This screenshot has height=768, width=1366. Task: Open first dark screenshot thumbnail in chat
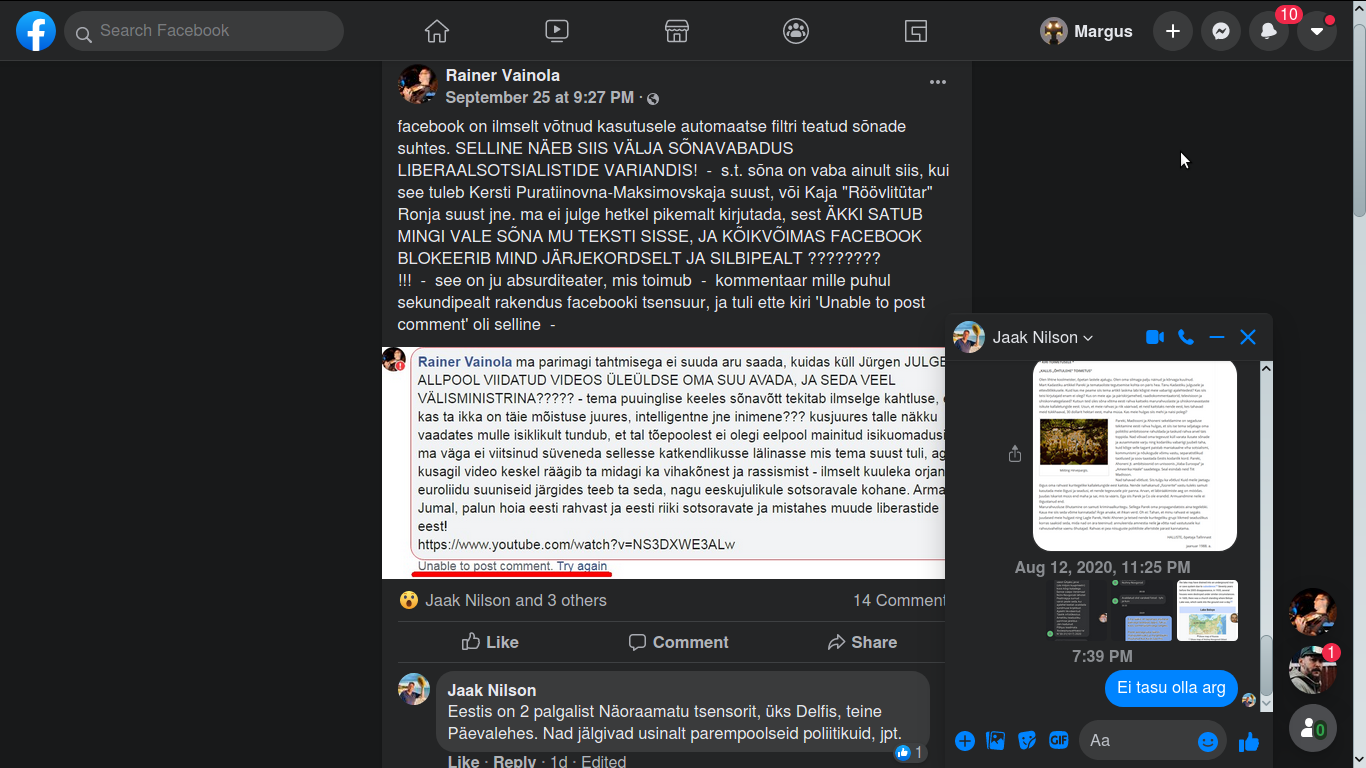coord(1077,610)
